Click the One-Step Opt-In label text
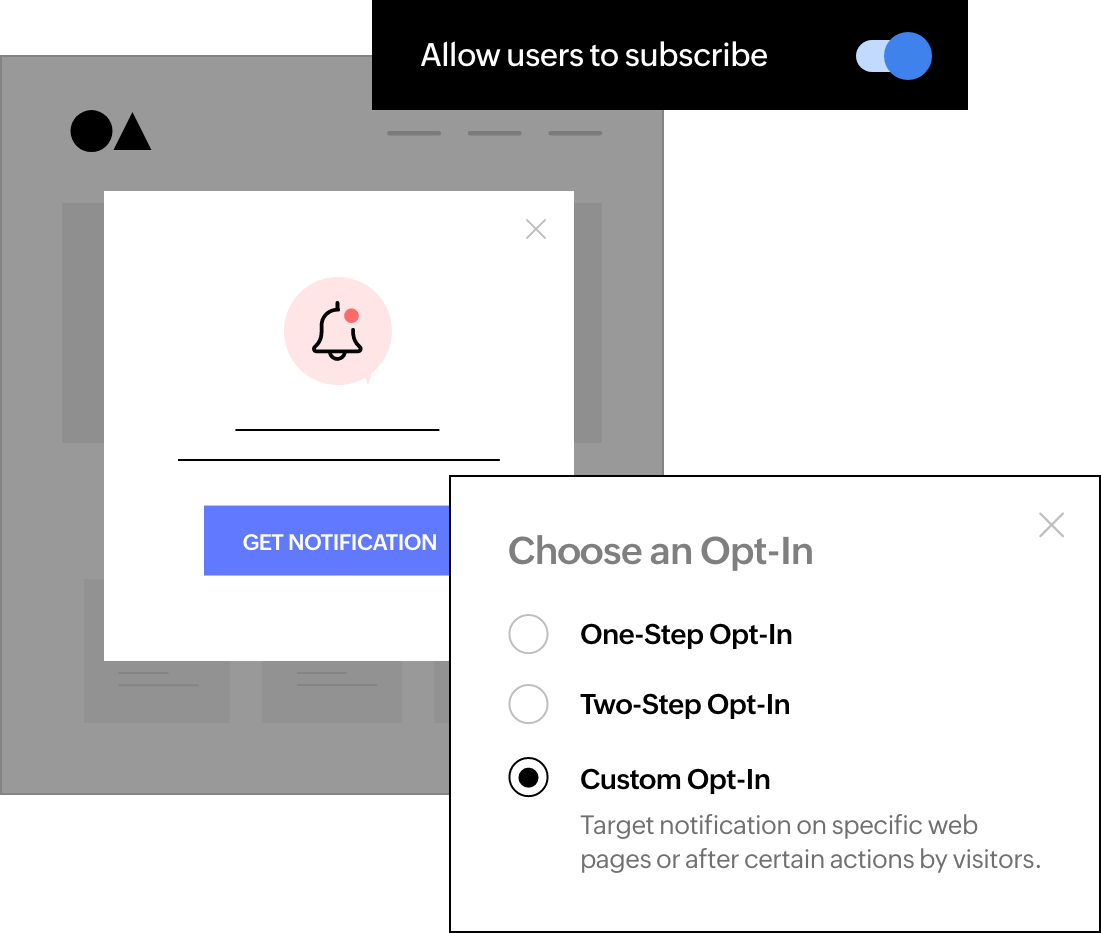 coord(686,635)
